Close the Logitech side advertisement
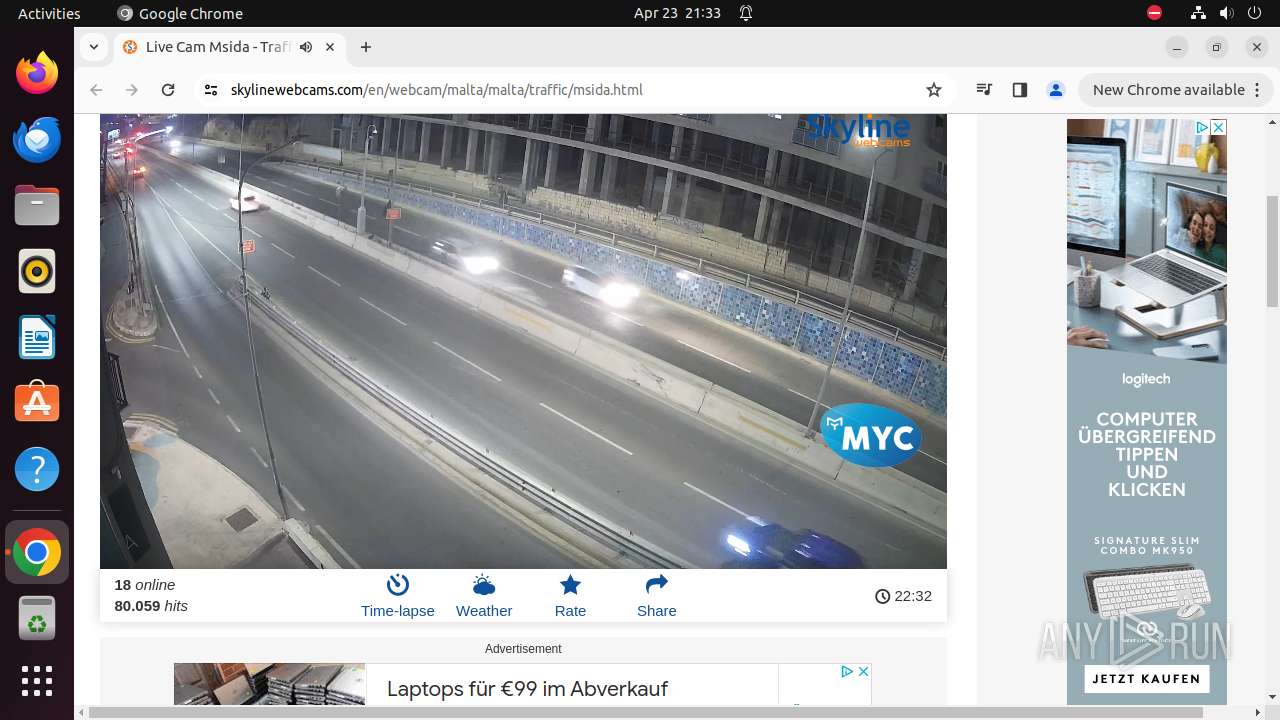Screen dimensions: 1280x720 pyautogui.click(x=1218, y=127)
